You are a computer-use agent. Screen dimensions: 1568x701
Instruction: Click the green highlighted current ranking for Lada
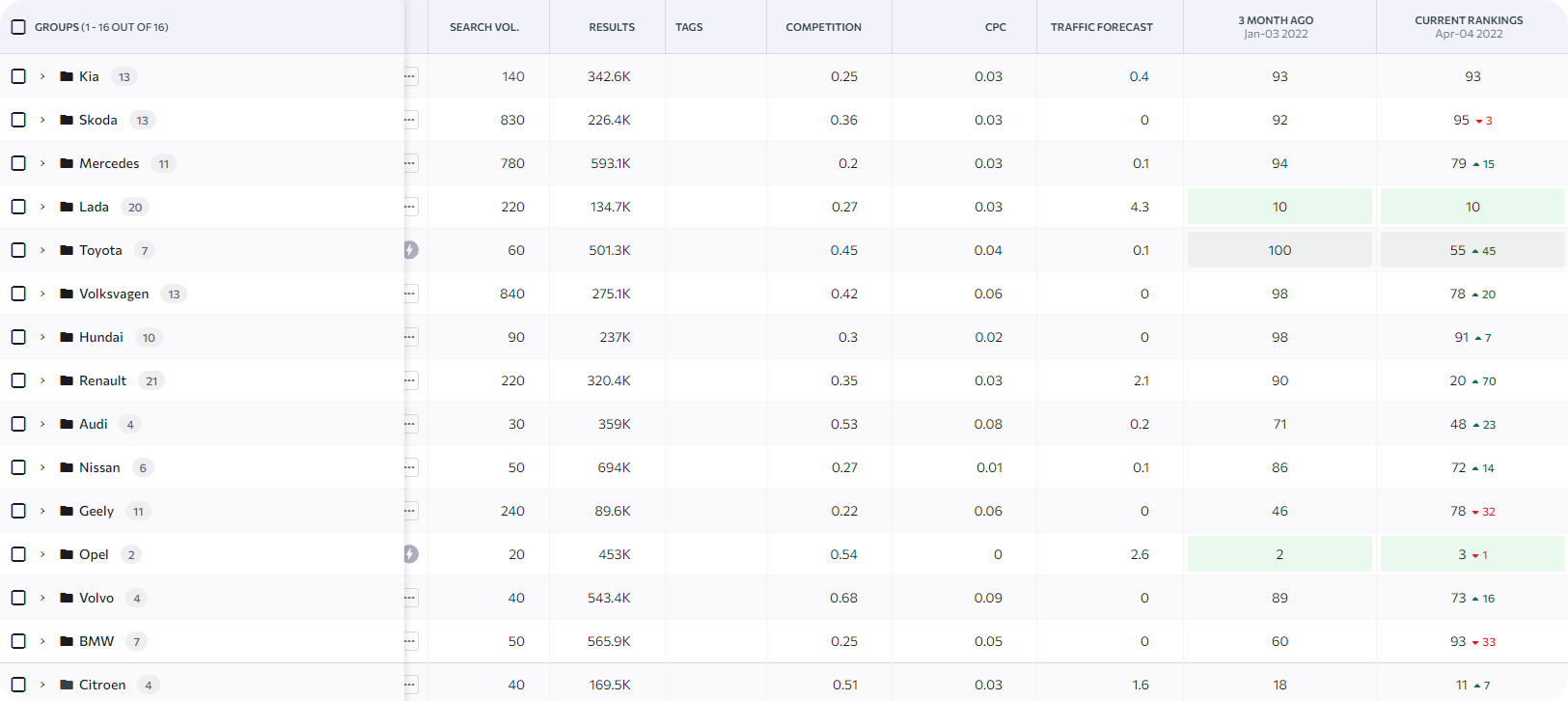click(x=1472, y=207)
